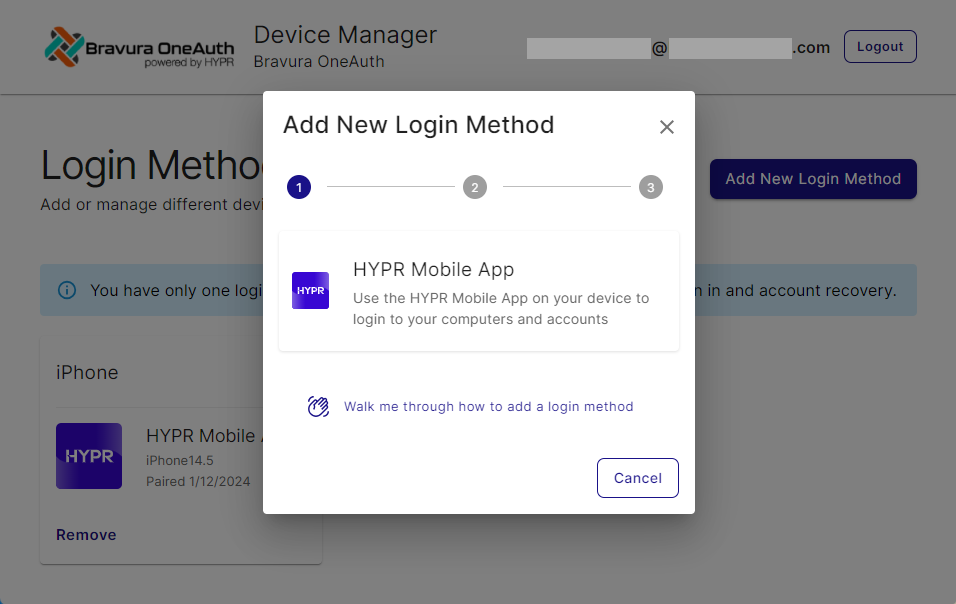Click the Logout button

click(x=880, y=46)
